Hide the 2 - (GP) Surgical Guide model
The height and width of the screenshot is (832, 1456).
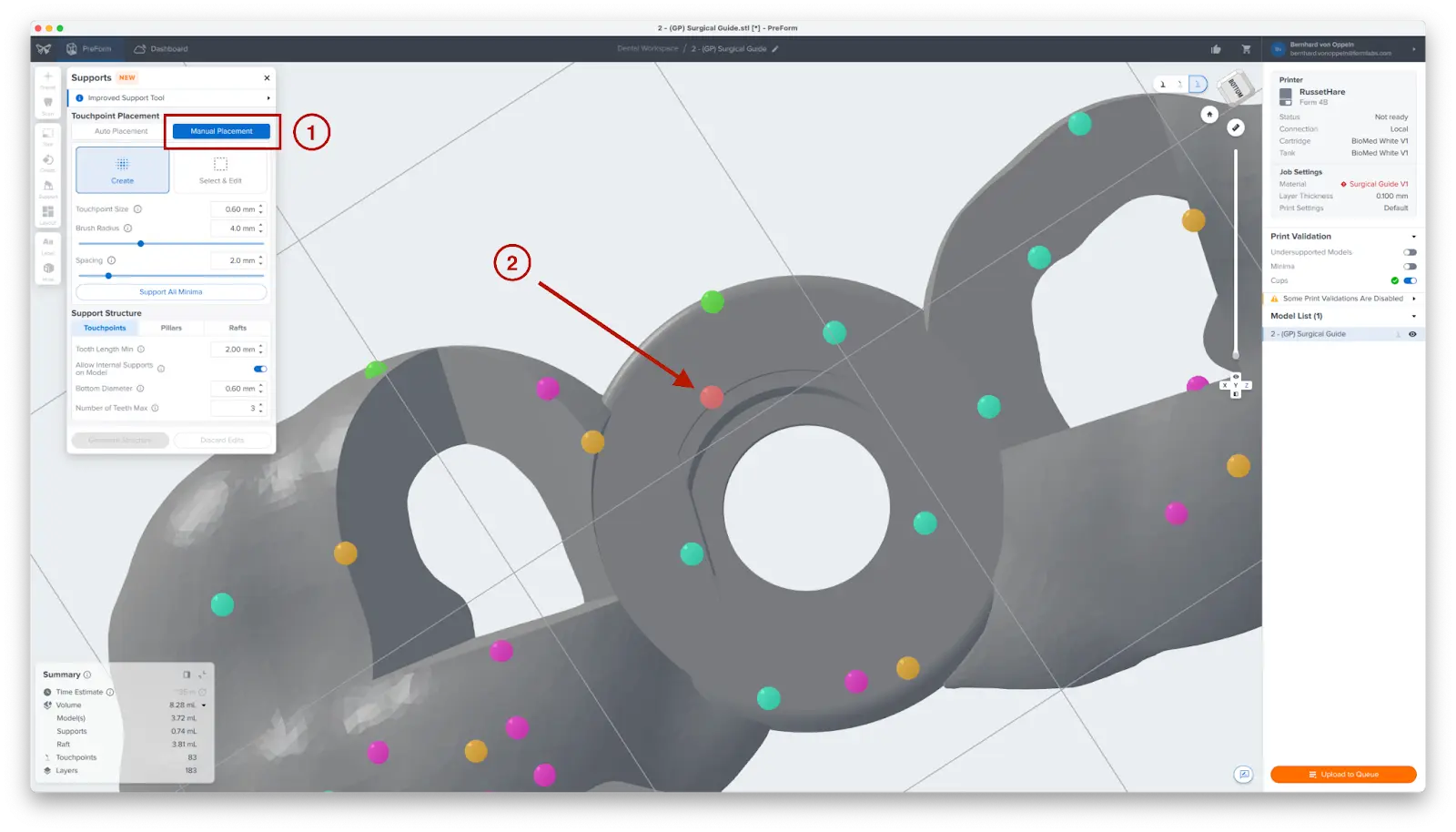pyautogui.click(x=1411, y=333)
